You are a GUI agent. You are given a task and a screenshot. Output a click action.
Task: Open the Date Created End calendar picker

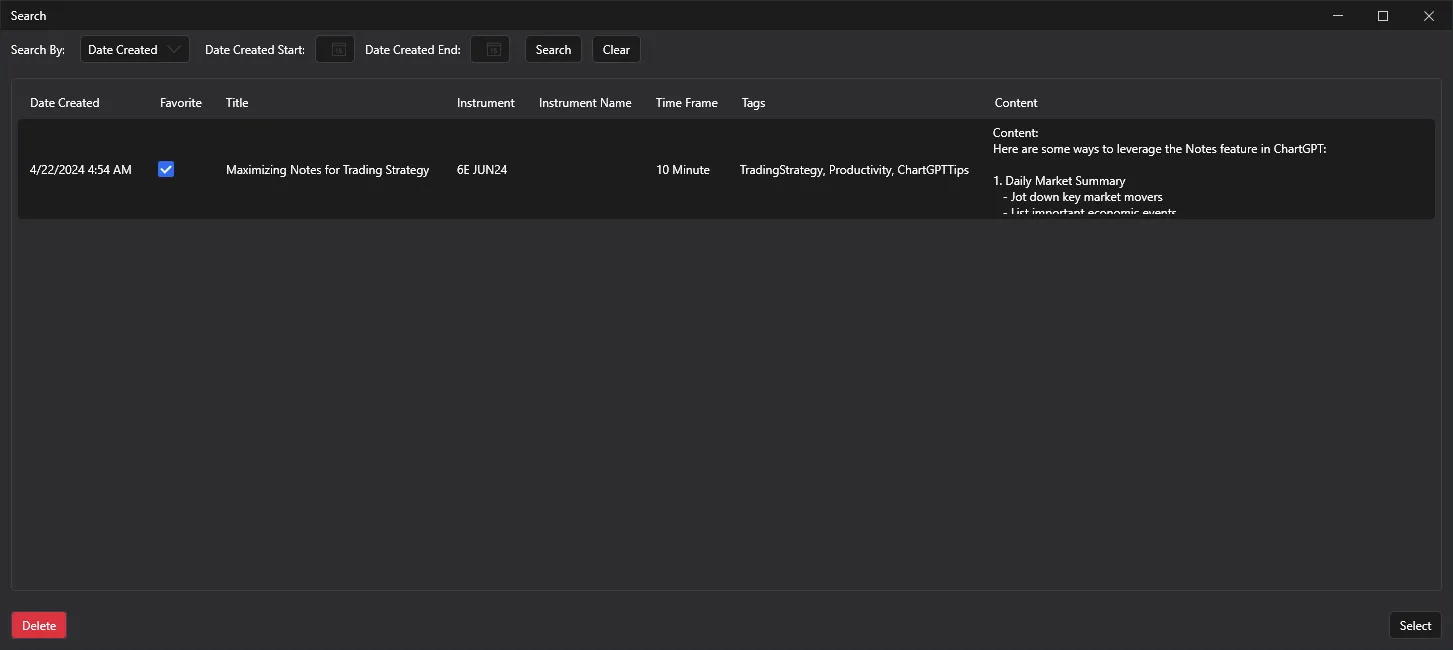pyautogui.click(x=489, y=48)
